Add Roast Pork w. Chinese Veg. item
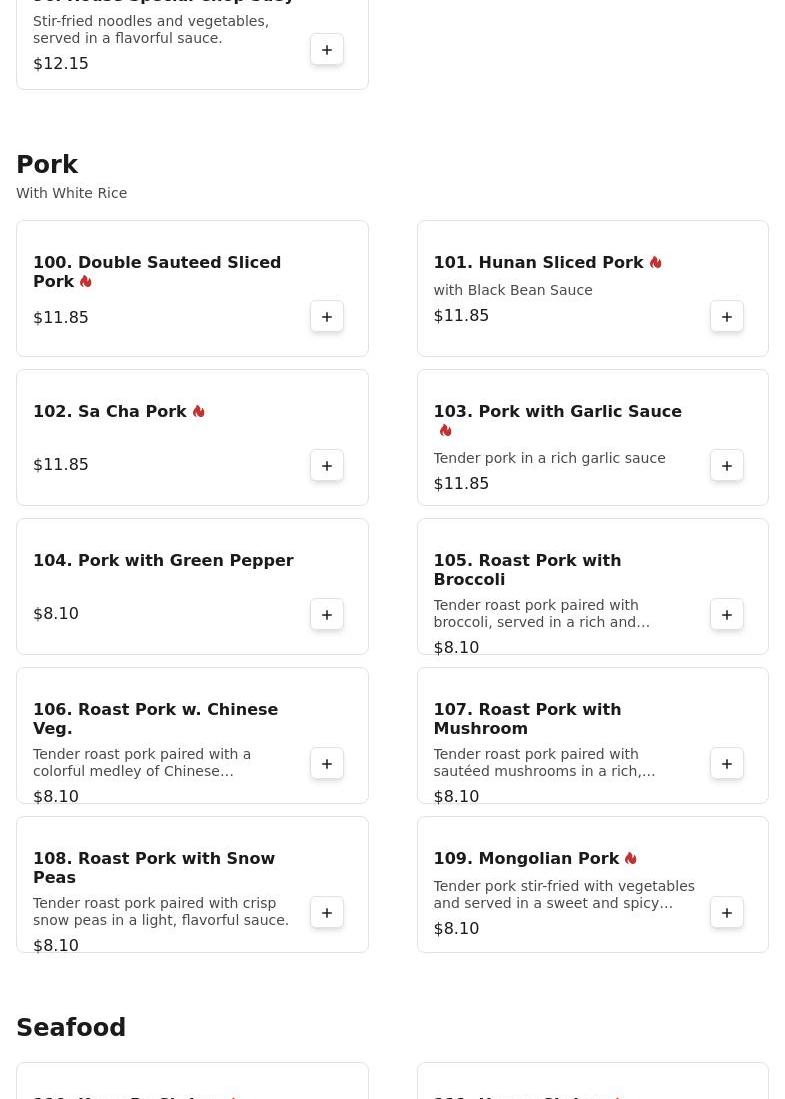The width and height of the screenshot is (785, 1099). tap(327, 764)
